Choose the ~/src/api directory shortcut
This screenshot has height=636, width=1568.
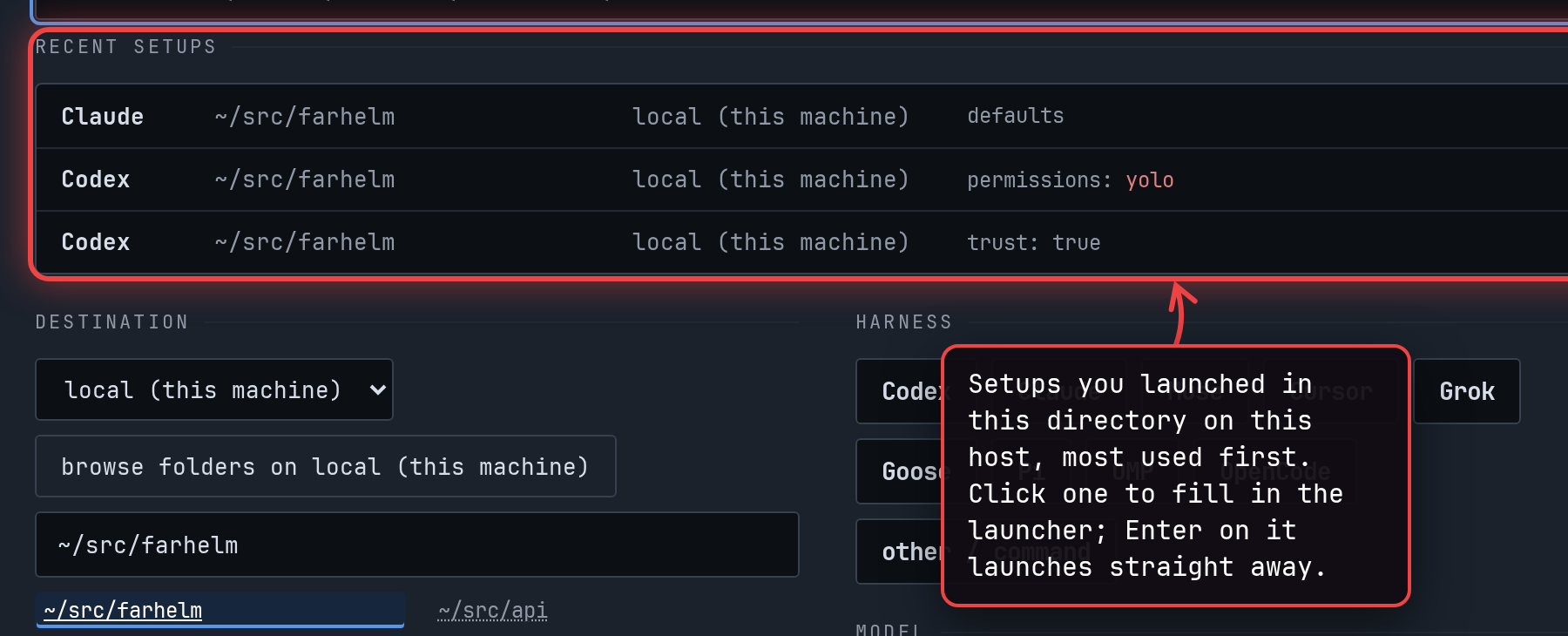(x=493, y=611)
